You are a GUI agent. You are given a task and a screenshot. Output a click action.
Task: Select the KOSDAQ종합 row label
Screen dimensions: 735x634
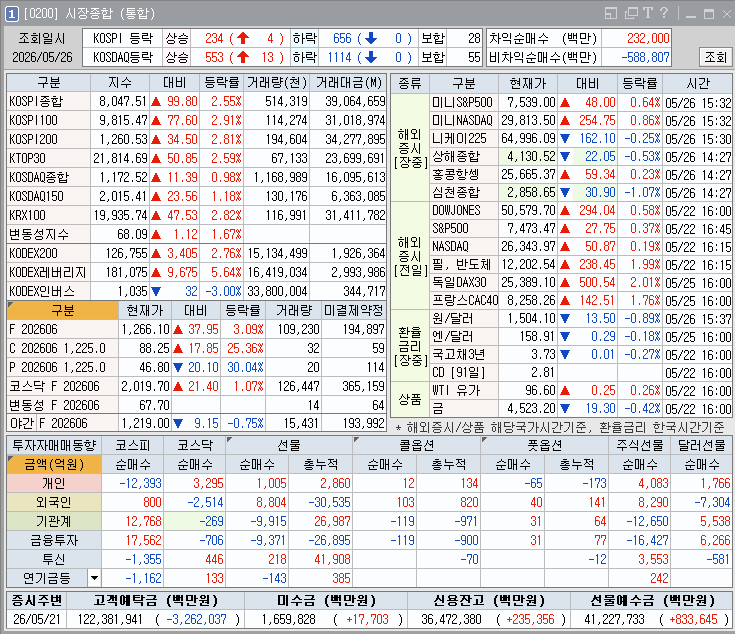pyautogui.click(x=48, y=177)
